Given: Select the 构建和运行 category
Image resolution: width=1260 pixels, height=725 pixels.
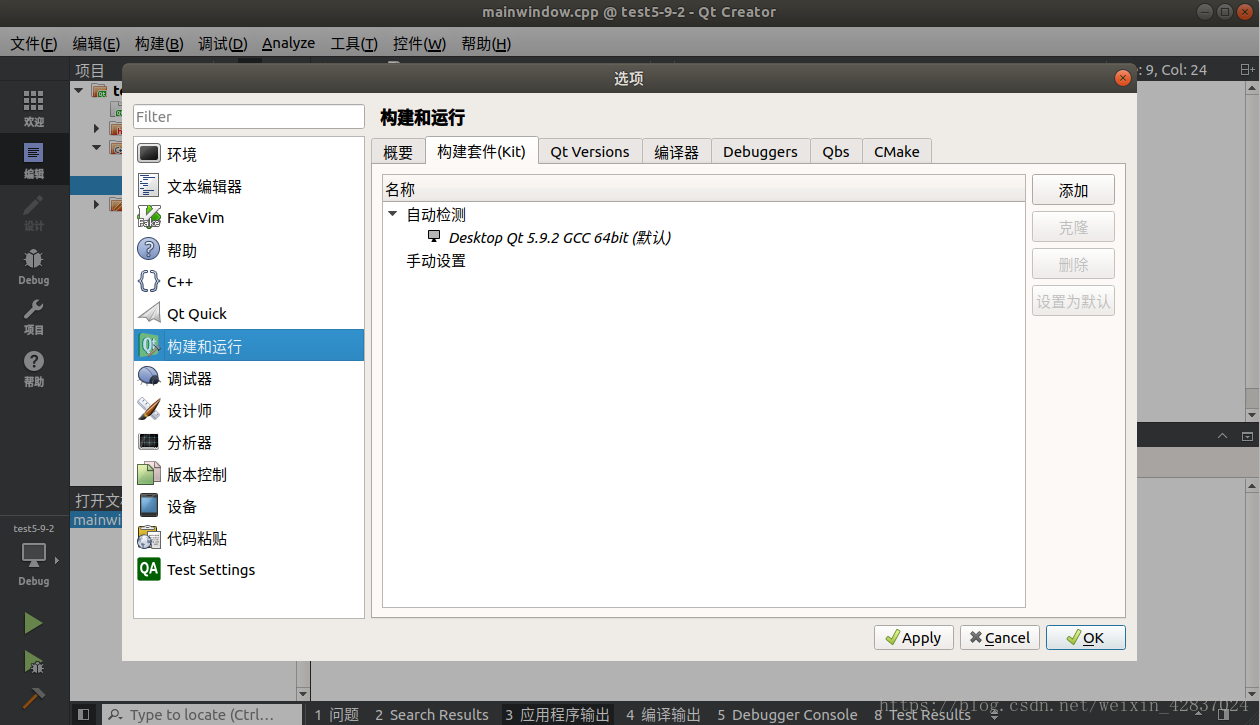Looking at the screenshot, I should click(249, 346).
